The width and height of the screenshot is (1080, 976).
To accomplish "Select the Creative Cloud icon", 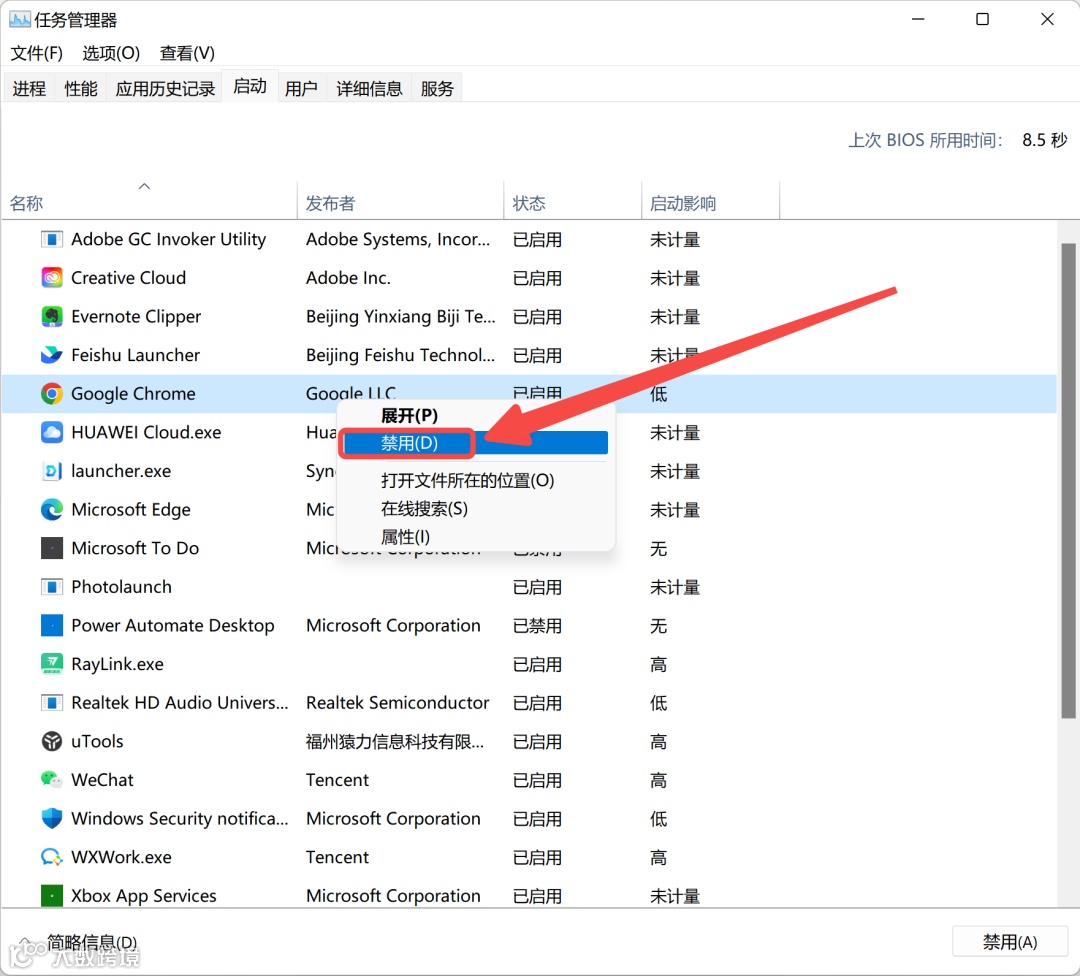I will click(52, 278).
